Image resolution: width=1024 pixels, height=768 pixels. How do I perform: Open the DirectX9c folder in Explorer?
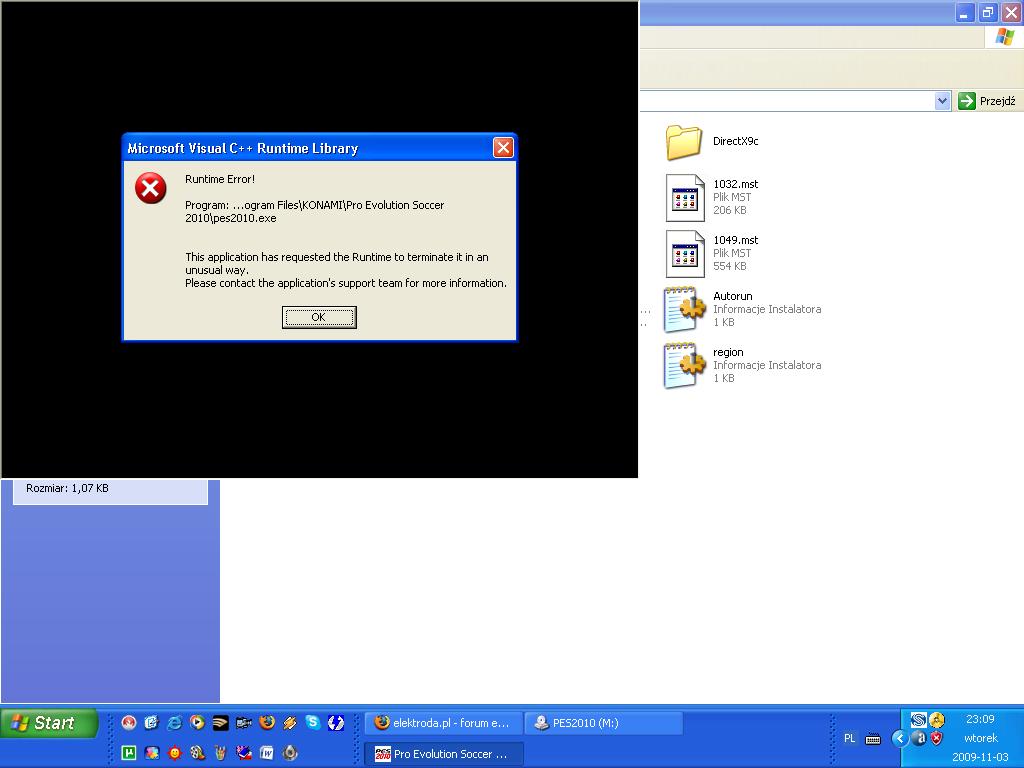[711, 142]
